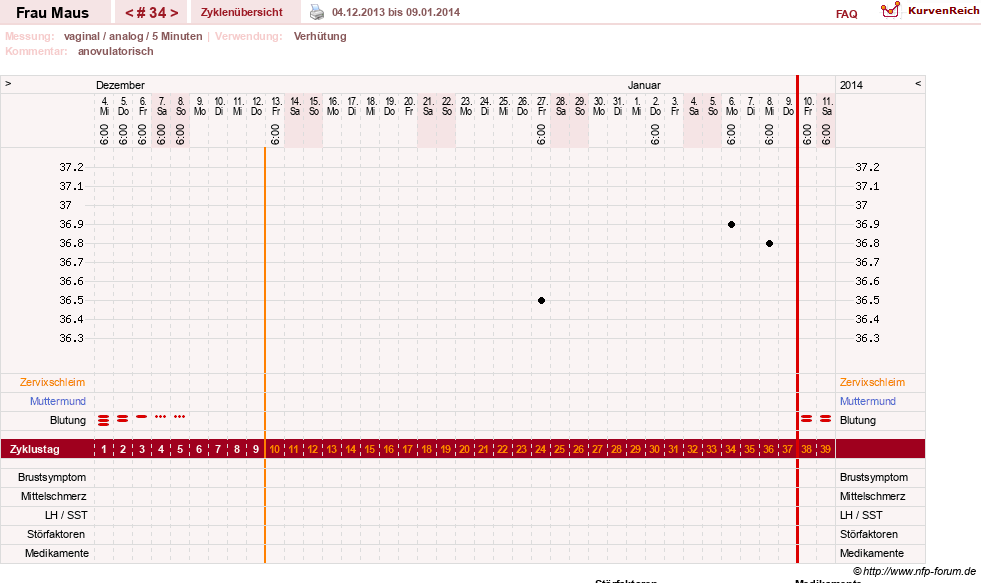This screenshot has height=583, width=981.
Task: Click the left Medikamente row label
Action: [x=57, y=553]
